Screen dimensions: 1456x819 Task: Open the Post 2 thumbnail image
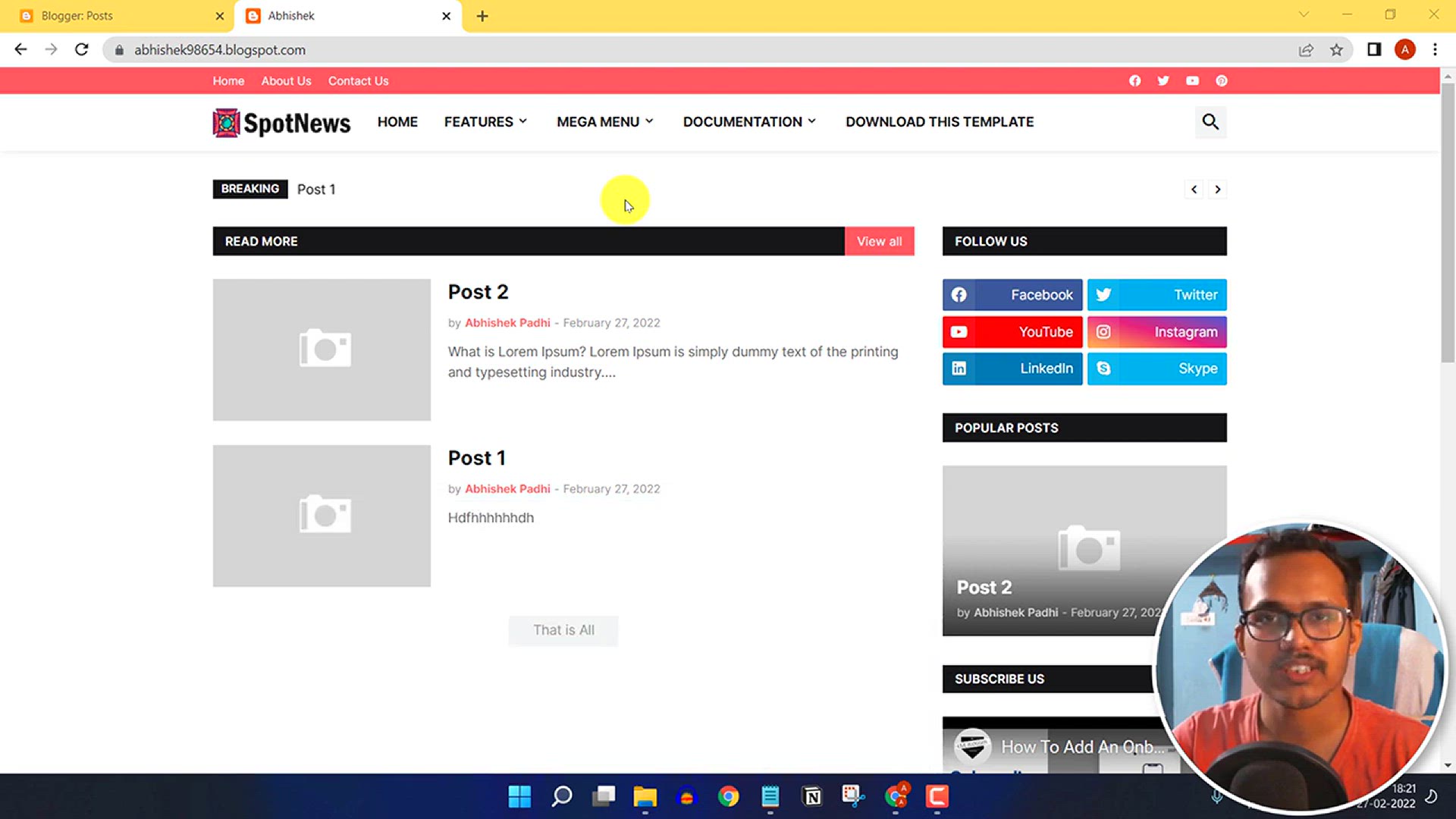point(322,350)
